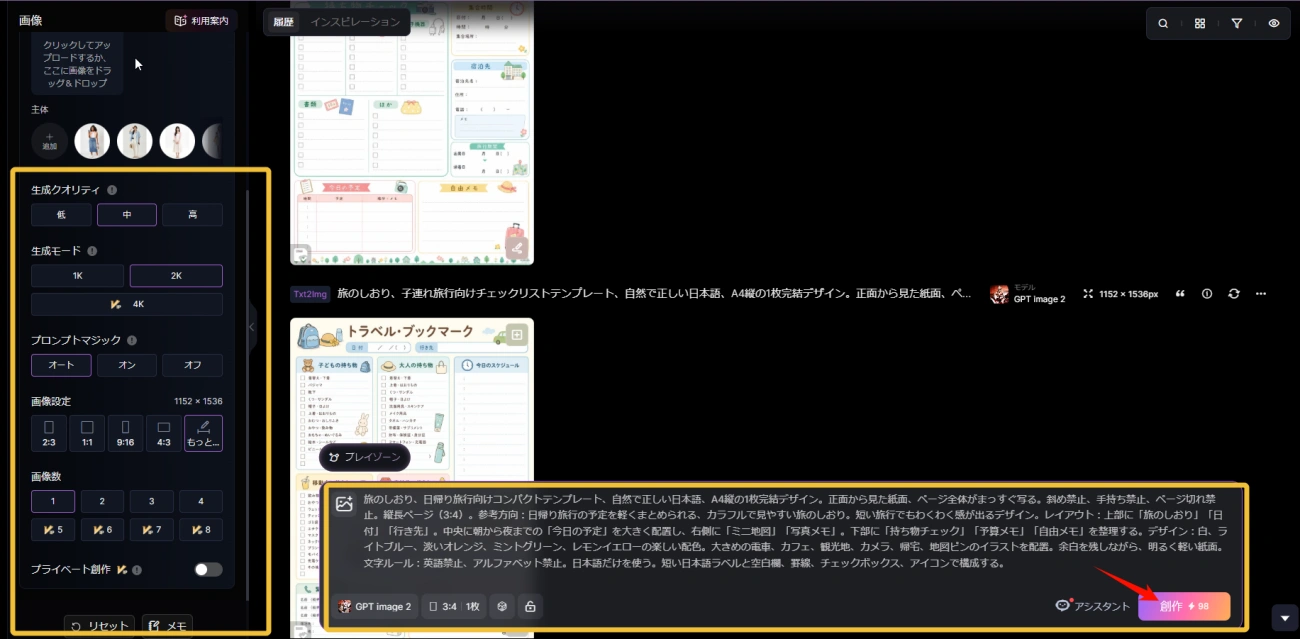Switch to the 履歴 tab
Viewport: 1300px width, 639px height.
284,22
